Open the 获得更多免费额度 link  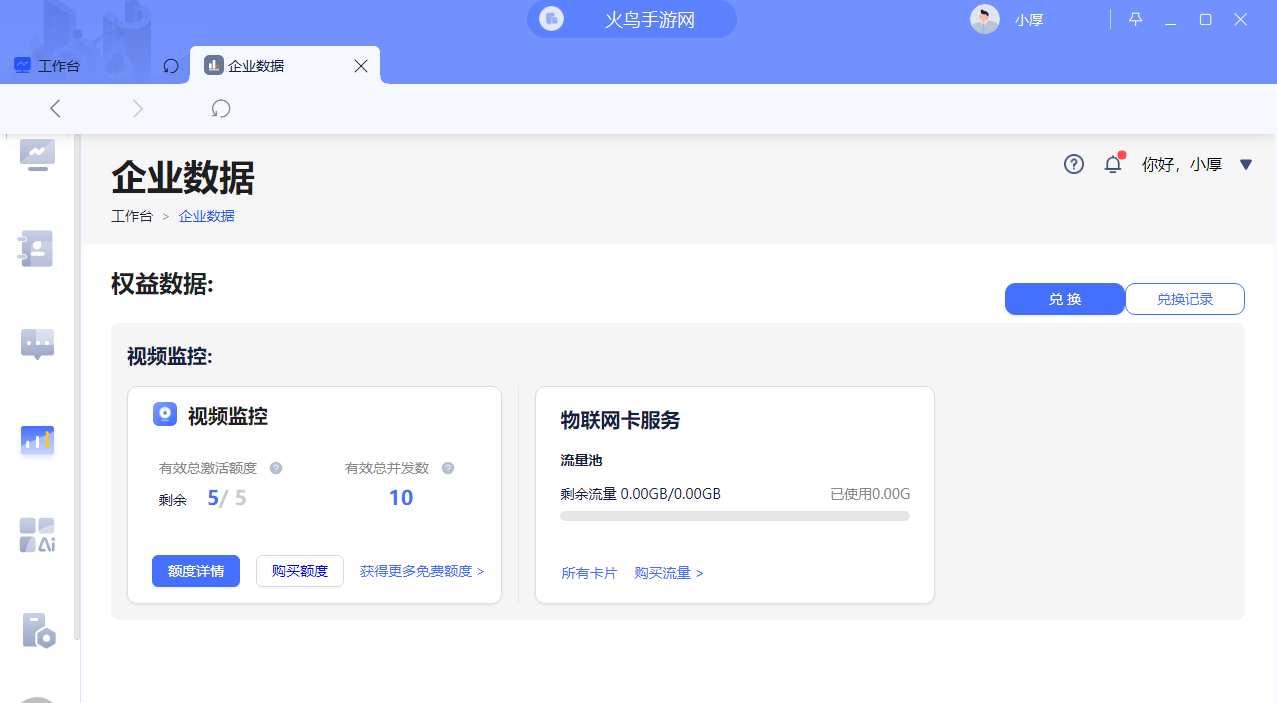[x=422, y=572]
